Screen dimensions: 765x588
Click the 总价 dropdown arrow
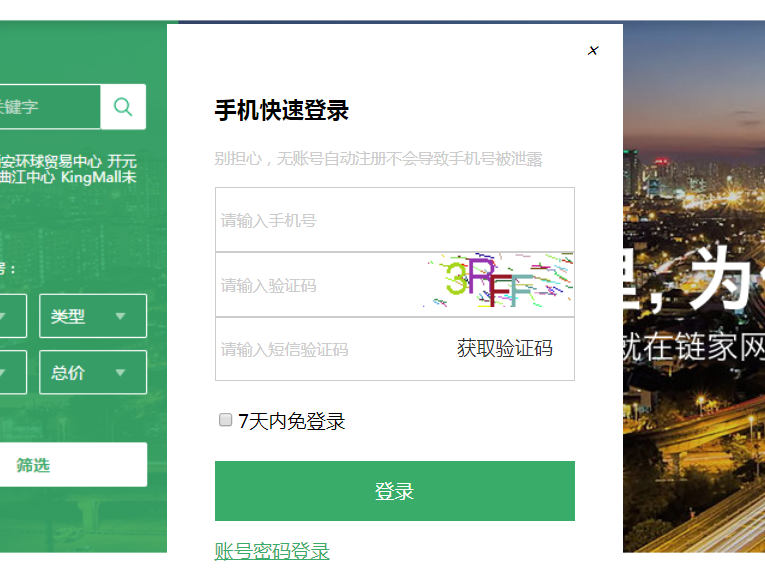121,373
